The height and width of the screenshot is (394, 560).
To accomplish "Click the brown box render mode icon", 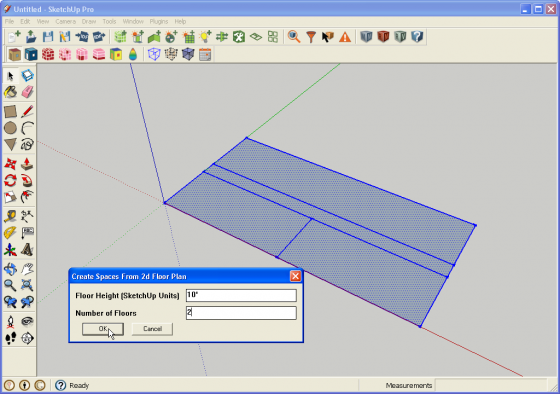I will (x=15, y=54).
